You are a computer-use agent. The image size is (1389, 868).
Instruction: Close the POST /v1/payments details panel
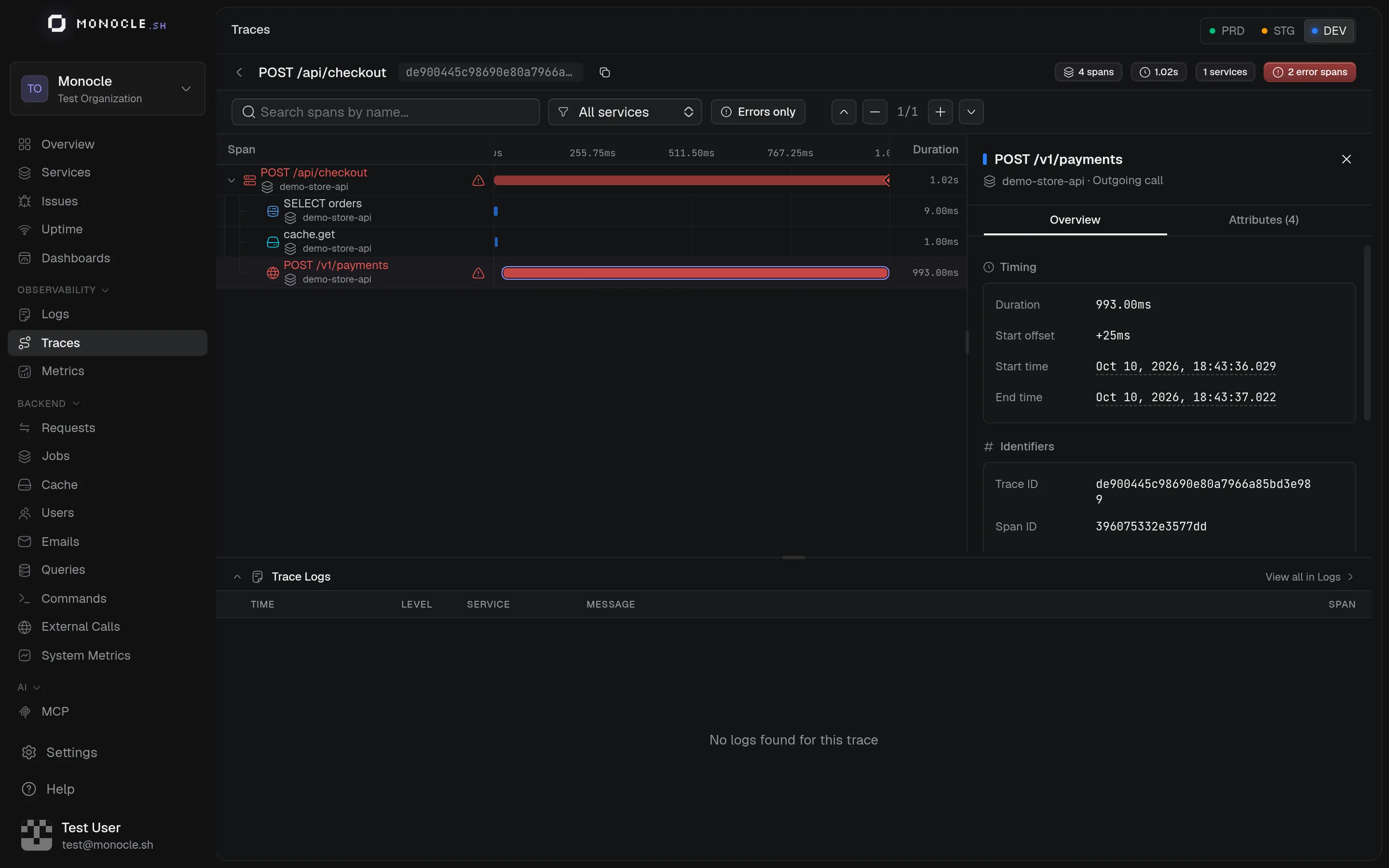pos(1346,159)
